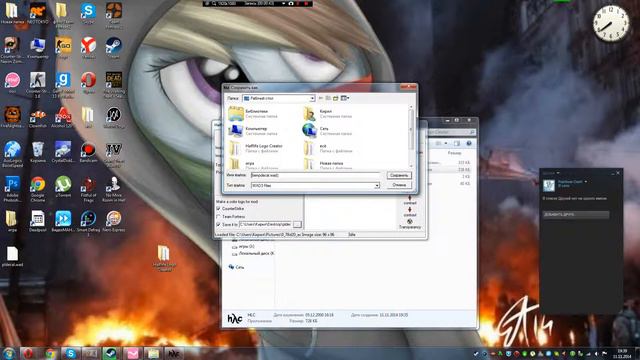Click the up-one-level icon in save dialog
The height and width of the screenshot is (360, 640).
pyautogui.click(x=328, y=98)
